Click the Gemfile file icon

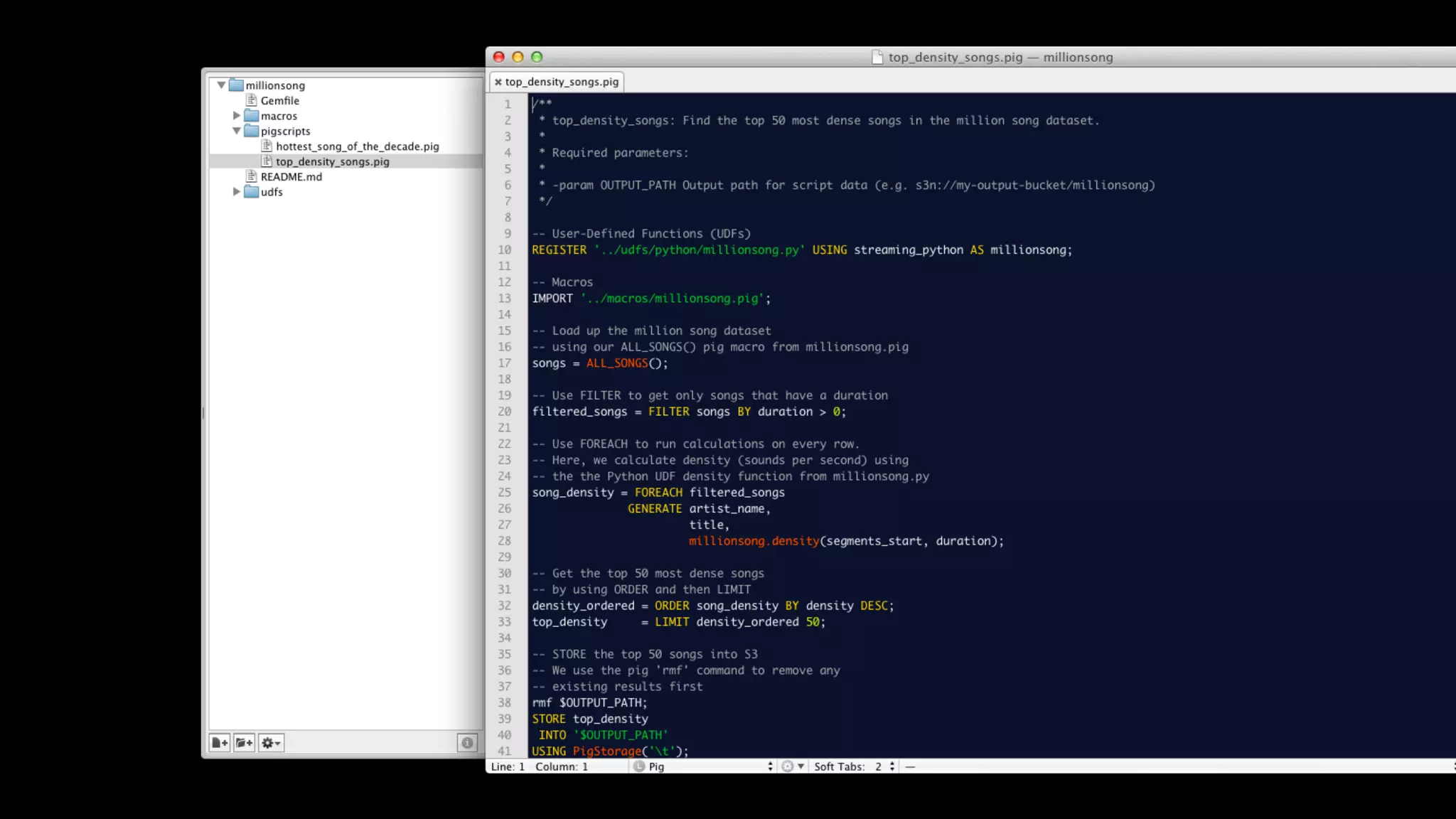(251, 100)
